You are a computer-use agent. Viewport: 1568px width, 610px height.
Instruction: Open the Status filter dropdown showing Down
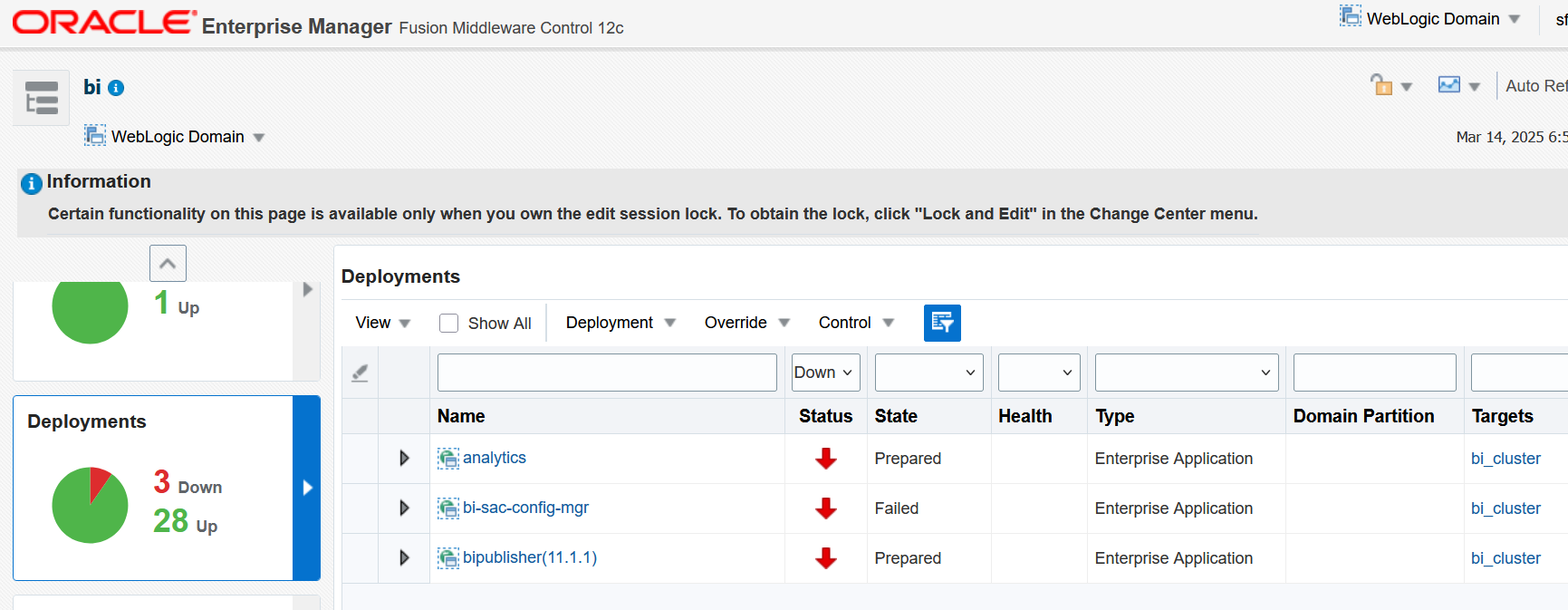(825, 373)
